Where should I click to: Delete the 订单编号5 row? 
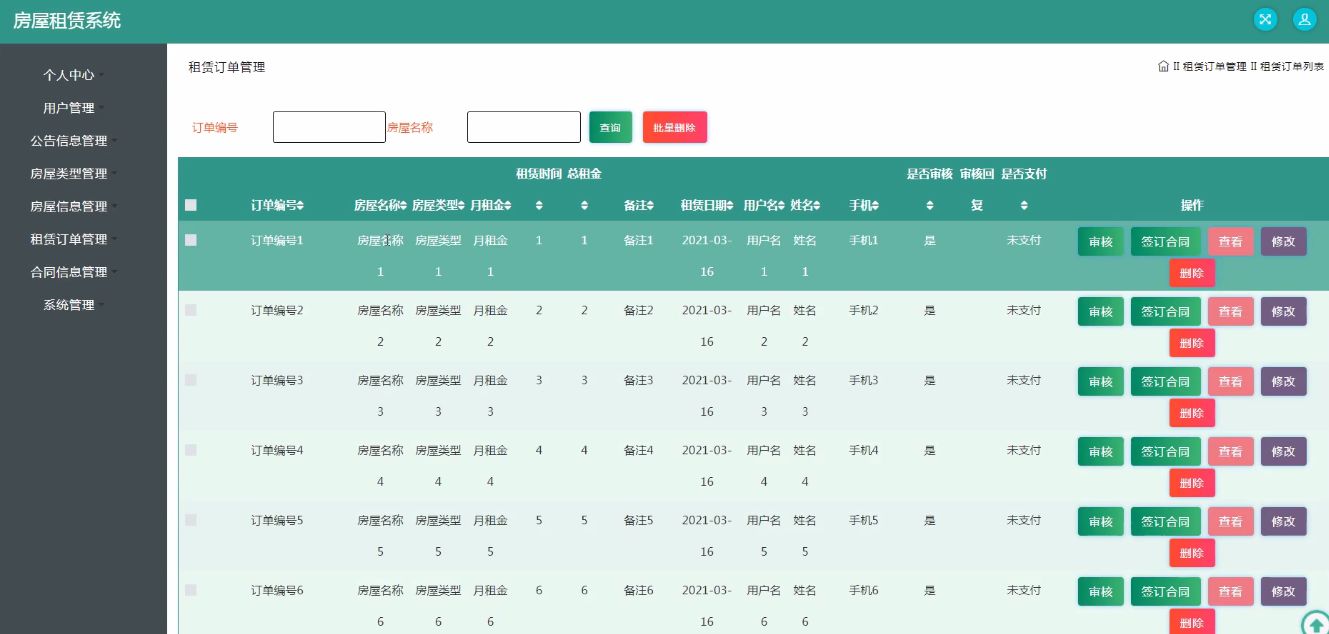coord(1192,553)
